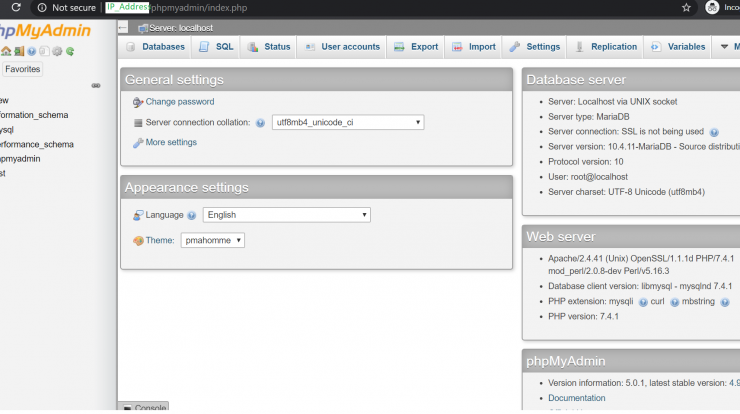
Task: Reload navigation panel green icon
Action: click(x=70, y=51)
